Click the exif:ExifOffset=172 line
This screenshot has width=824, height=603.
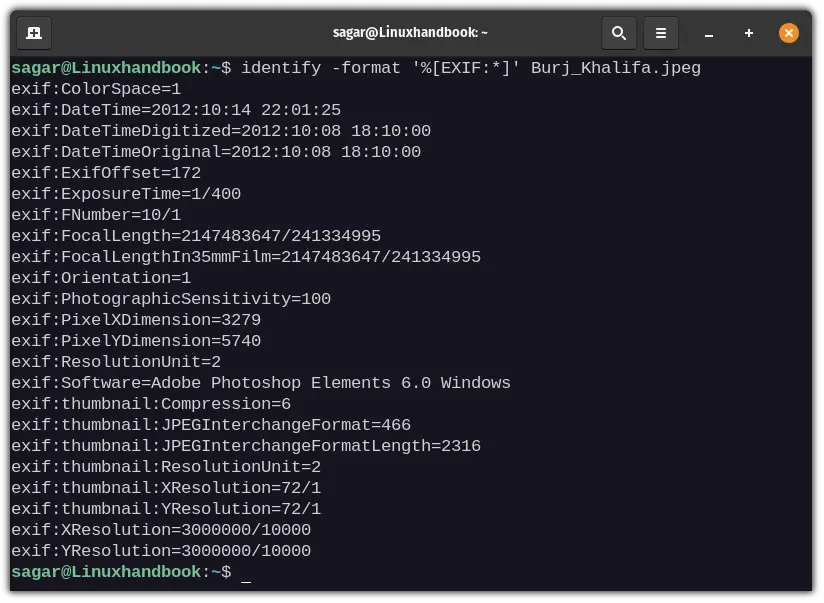[106, 173]
